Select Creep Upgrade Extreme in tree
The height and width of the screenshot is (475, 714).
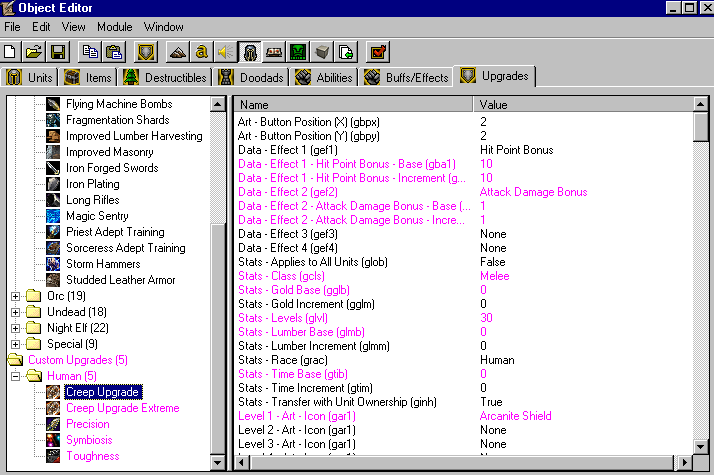(x=122, y=408)
